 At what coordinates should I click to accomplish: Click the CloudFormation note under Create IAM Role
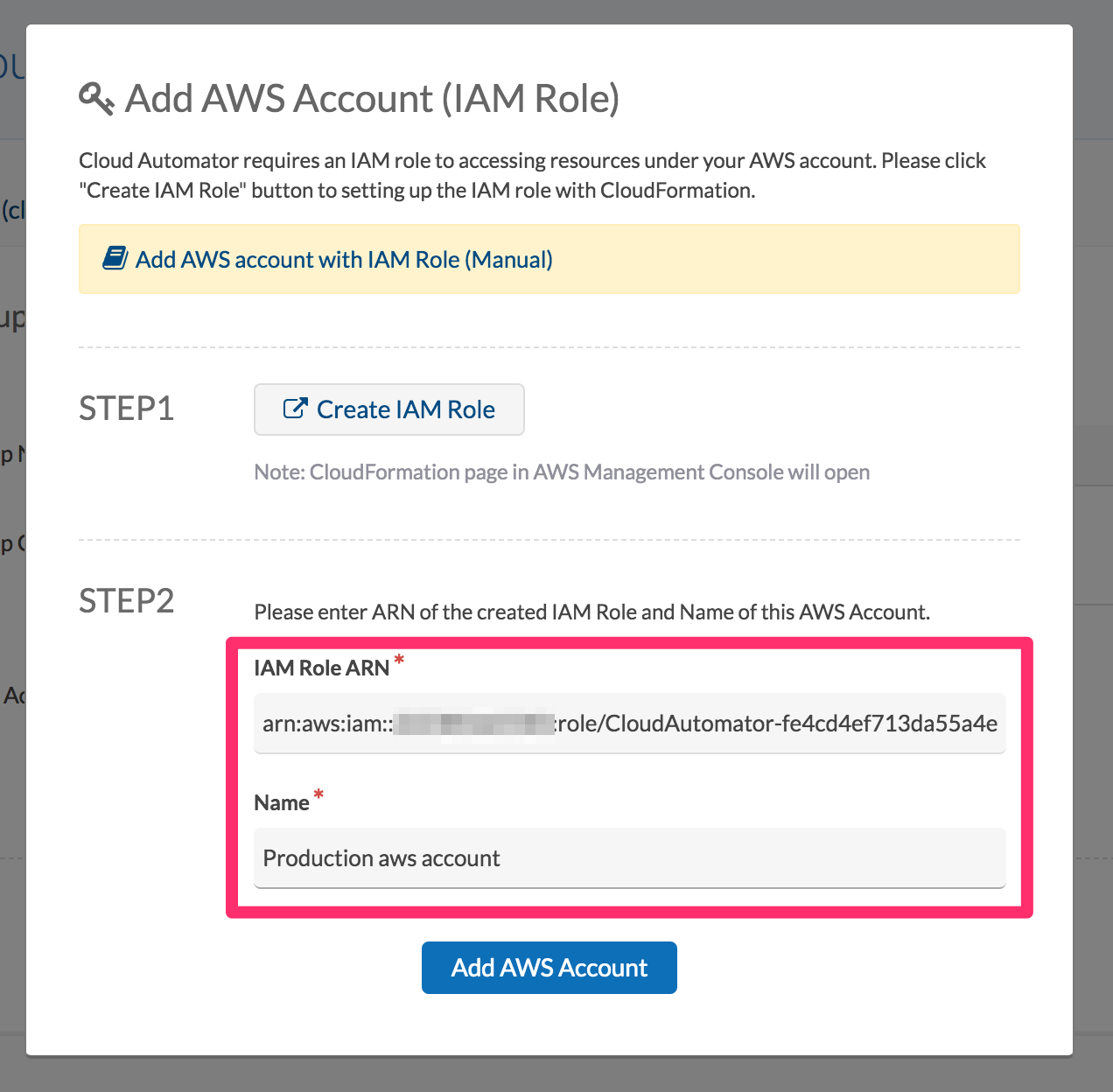562,472
